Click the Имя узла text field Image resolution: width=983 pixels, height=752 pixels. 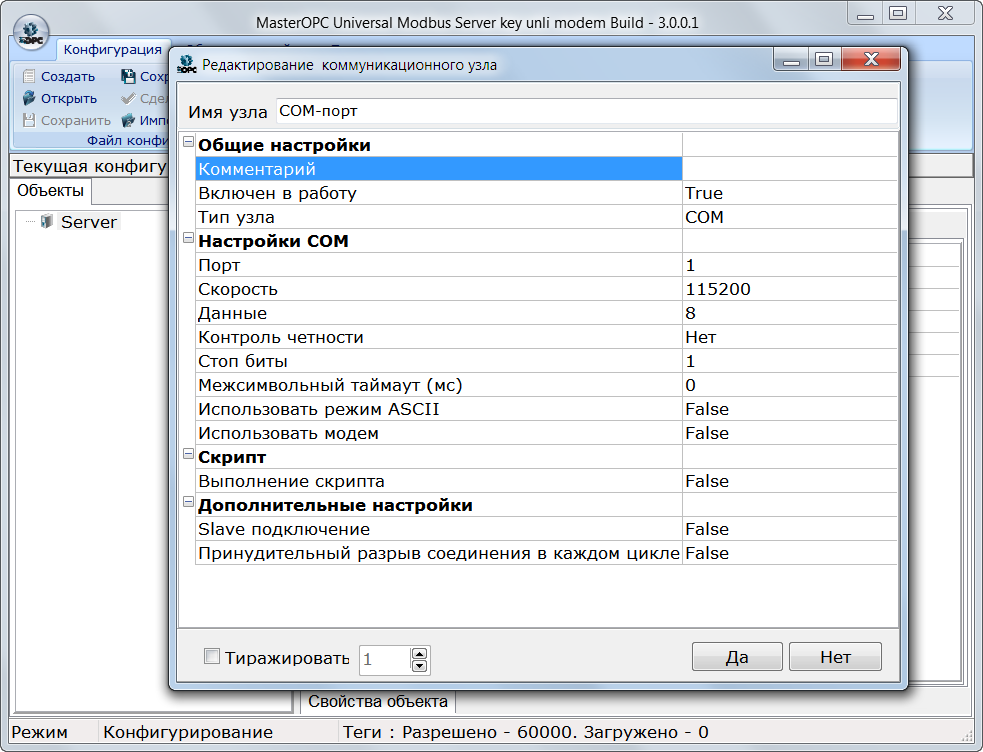[x=585, y=112]
